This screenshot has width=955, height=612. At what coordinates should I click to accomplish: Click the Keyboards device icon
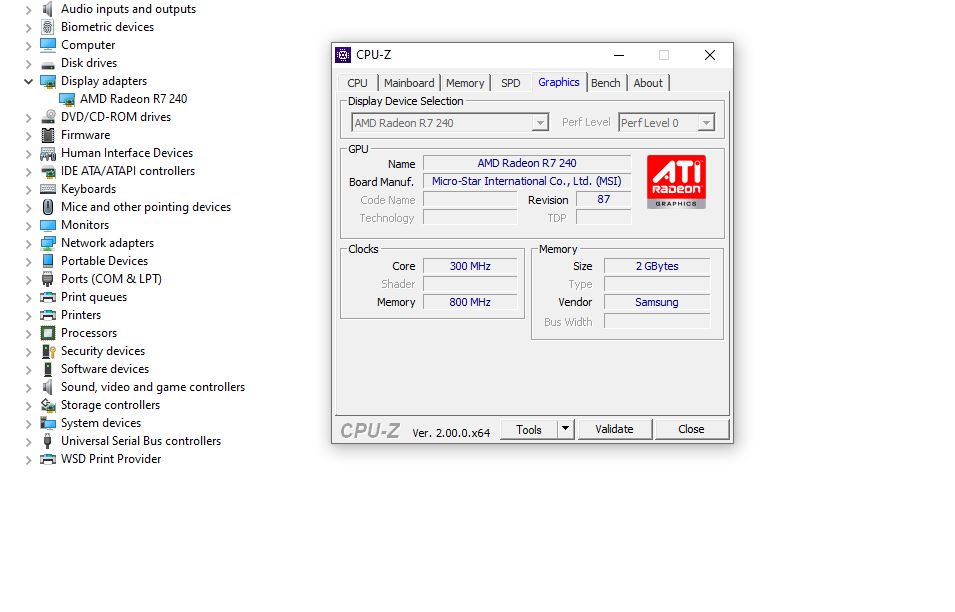pos(48,189)
